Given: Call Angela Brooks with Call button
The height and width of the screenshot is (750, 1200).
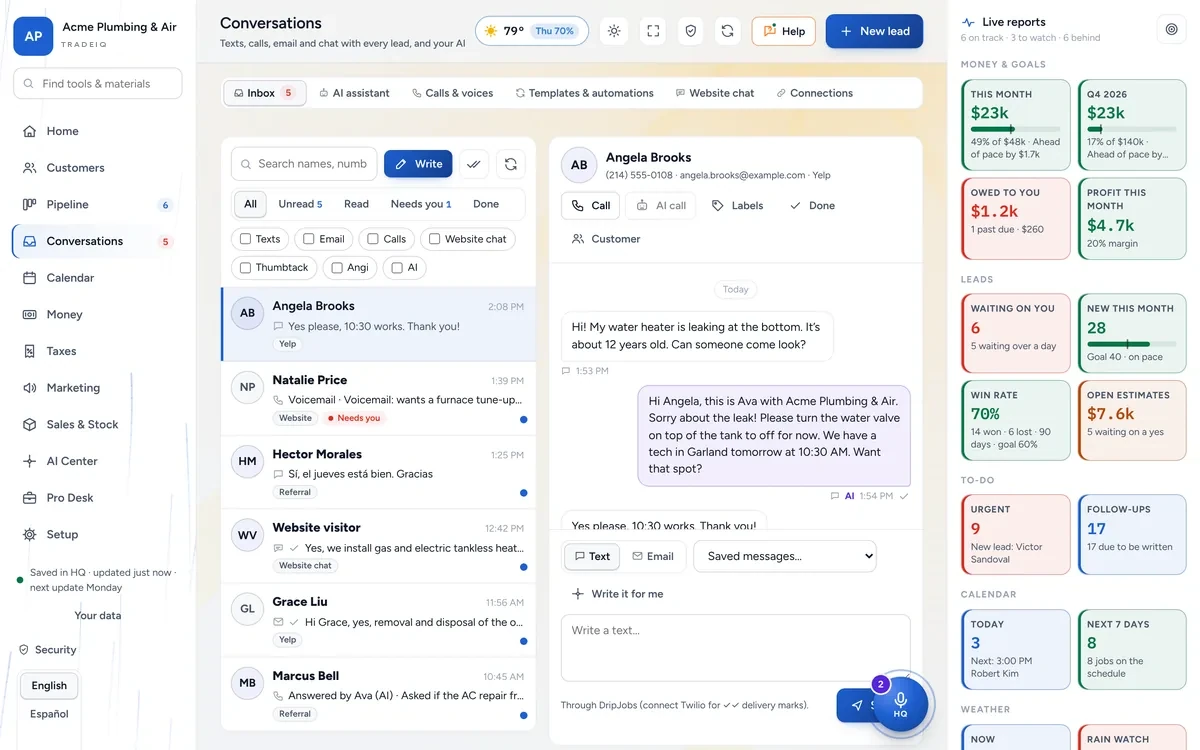Looking at the screenshot, I should [x=590, y=206].
